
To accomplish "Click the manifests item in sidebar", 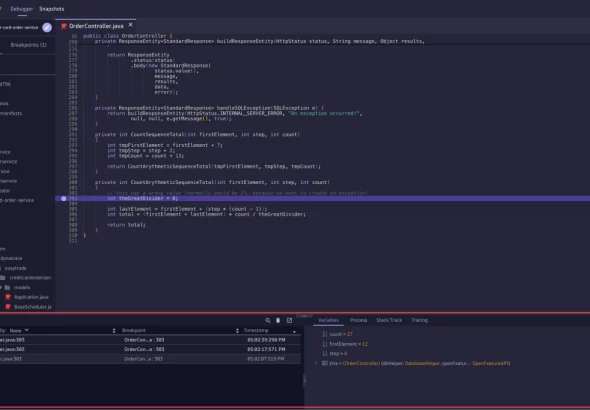I will click(11, 113).
